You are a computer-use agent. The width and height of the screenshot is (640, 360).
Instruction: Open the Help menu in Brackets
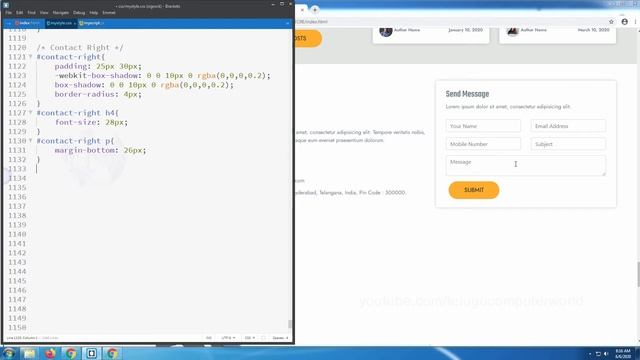click(x=94, y=13)
